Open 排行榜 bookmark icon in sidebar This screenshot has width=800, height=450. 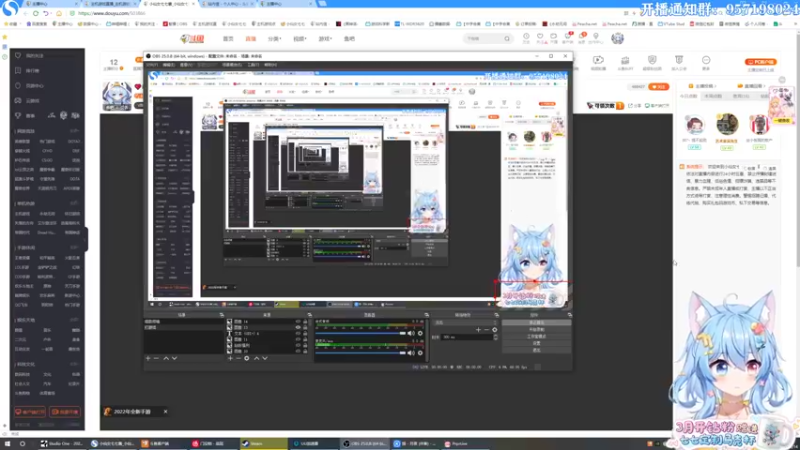(x=18, y=70)
